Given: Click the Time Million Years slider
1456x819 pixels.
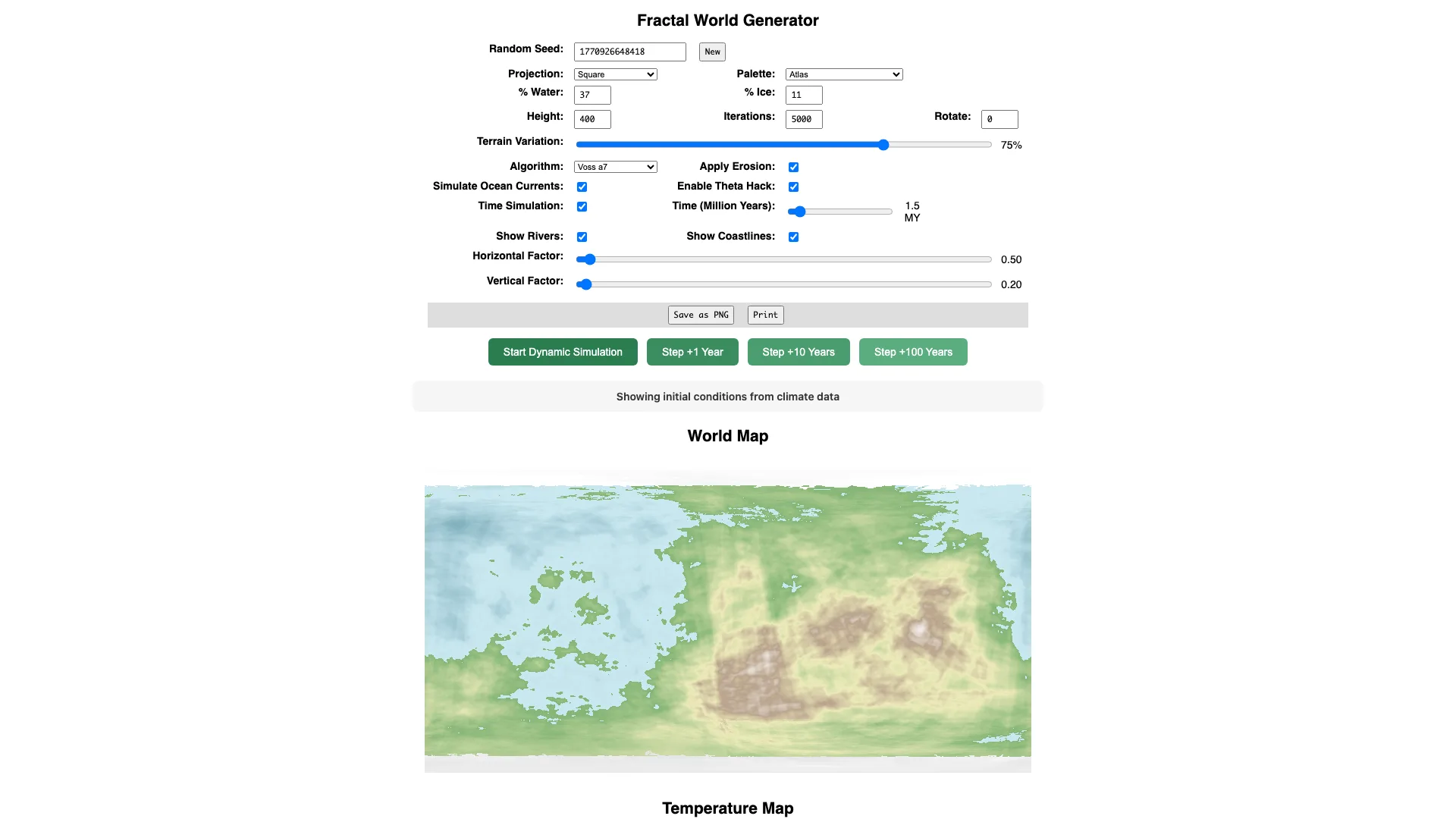Looking at the screenshot, I should (x=840, y=212).
